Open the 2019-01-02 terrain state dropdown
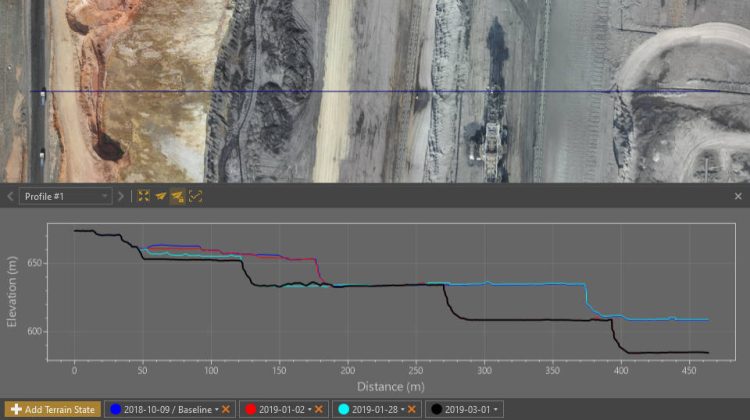Image resolution: width=750 pixels, height=420 pixels. 309,409
